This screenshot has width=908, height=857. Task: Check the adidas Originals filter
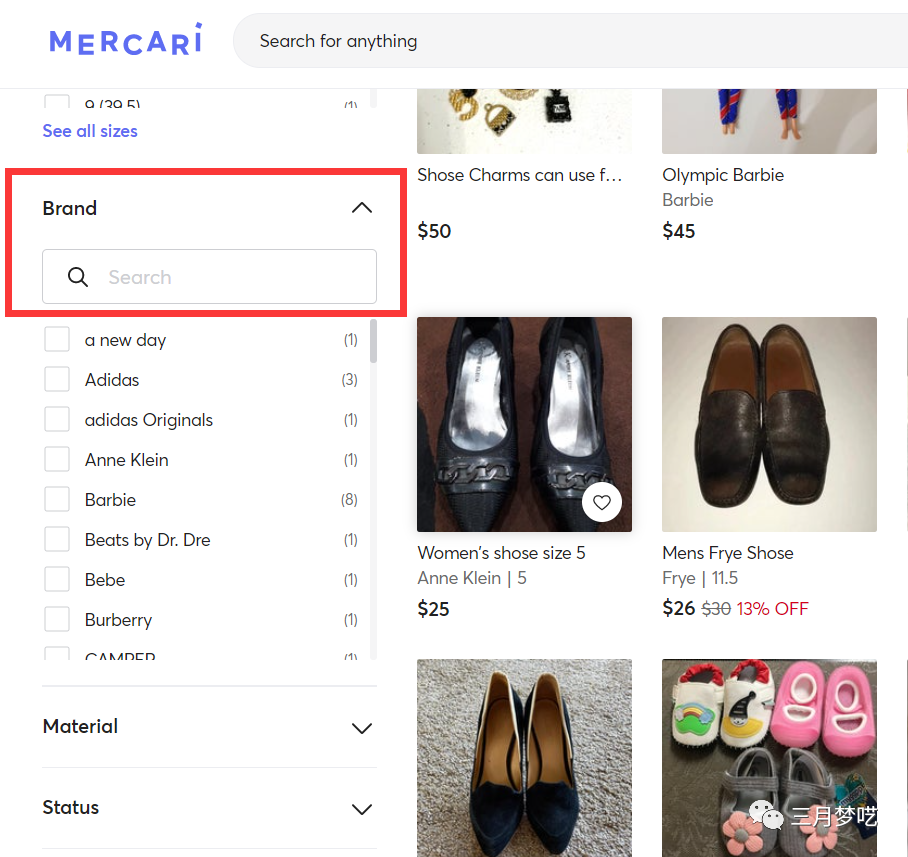pyautogui.click(x=57, y=419)
